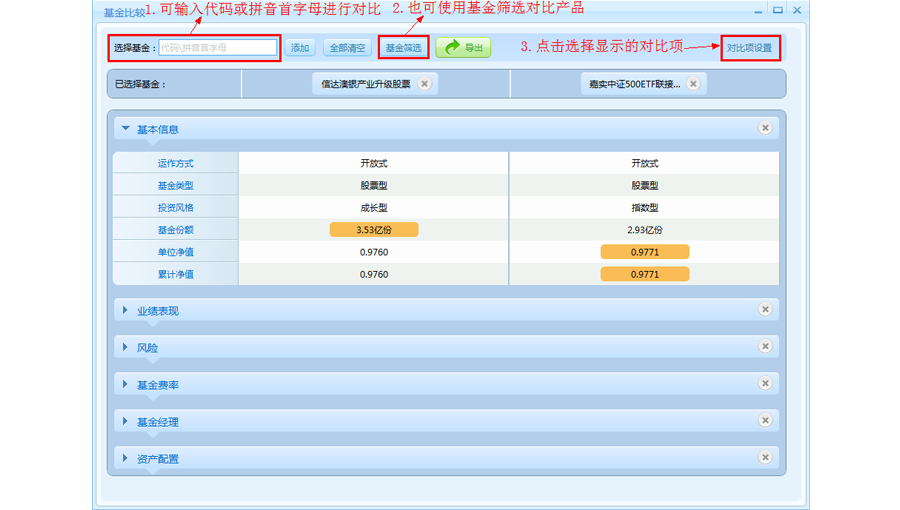Click 全部清空 to clear all funds
The width and height of the screenshot is (900, 510).
tap(347, 48)
